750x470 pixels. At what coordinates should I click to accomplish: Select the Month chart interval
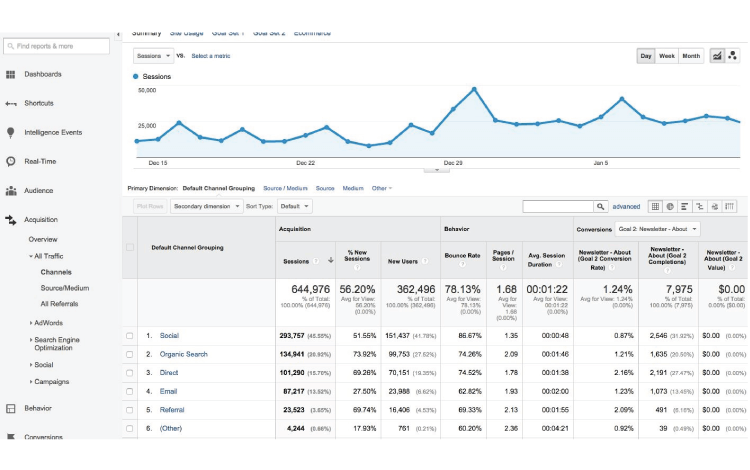[691, 56]
